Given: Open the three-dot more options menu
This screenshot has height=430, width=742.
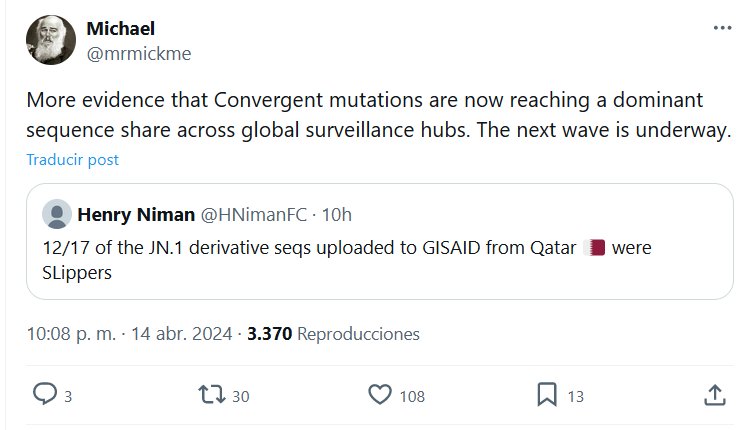Looking at the screenshot, I should point(722,29).
